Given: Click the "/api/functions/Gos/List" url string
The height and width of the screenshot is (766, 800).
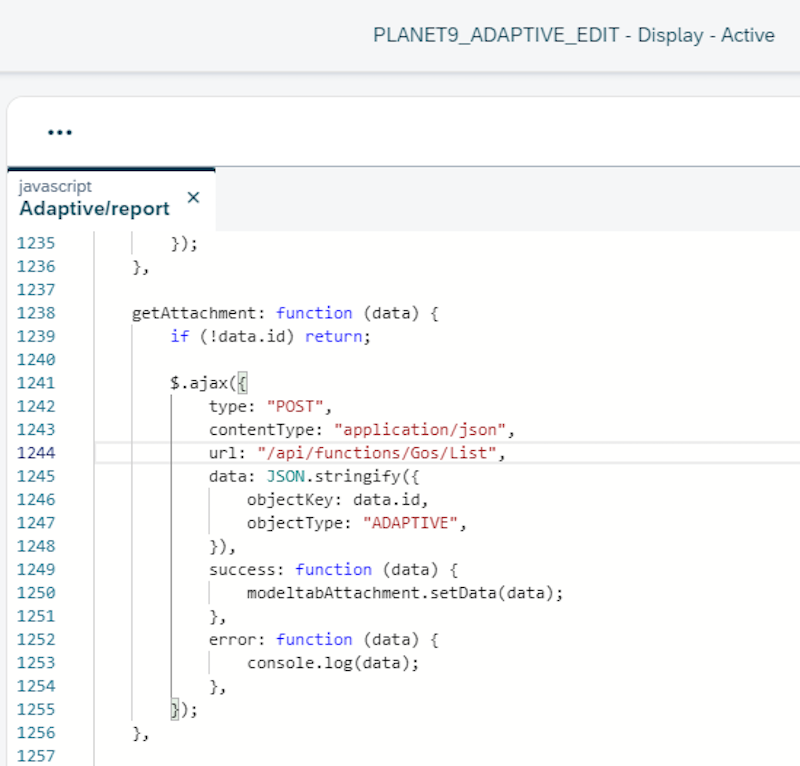Looking at the screenshot, I should (377, 453).
